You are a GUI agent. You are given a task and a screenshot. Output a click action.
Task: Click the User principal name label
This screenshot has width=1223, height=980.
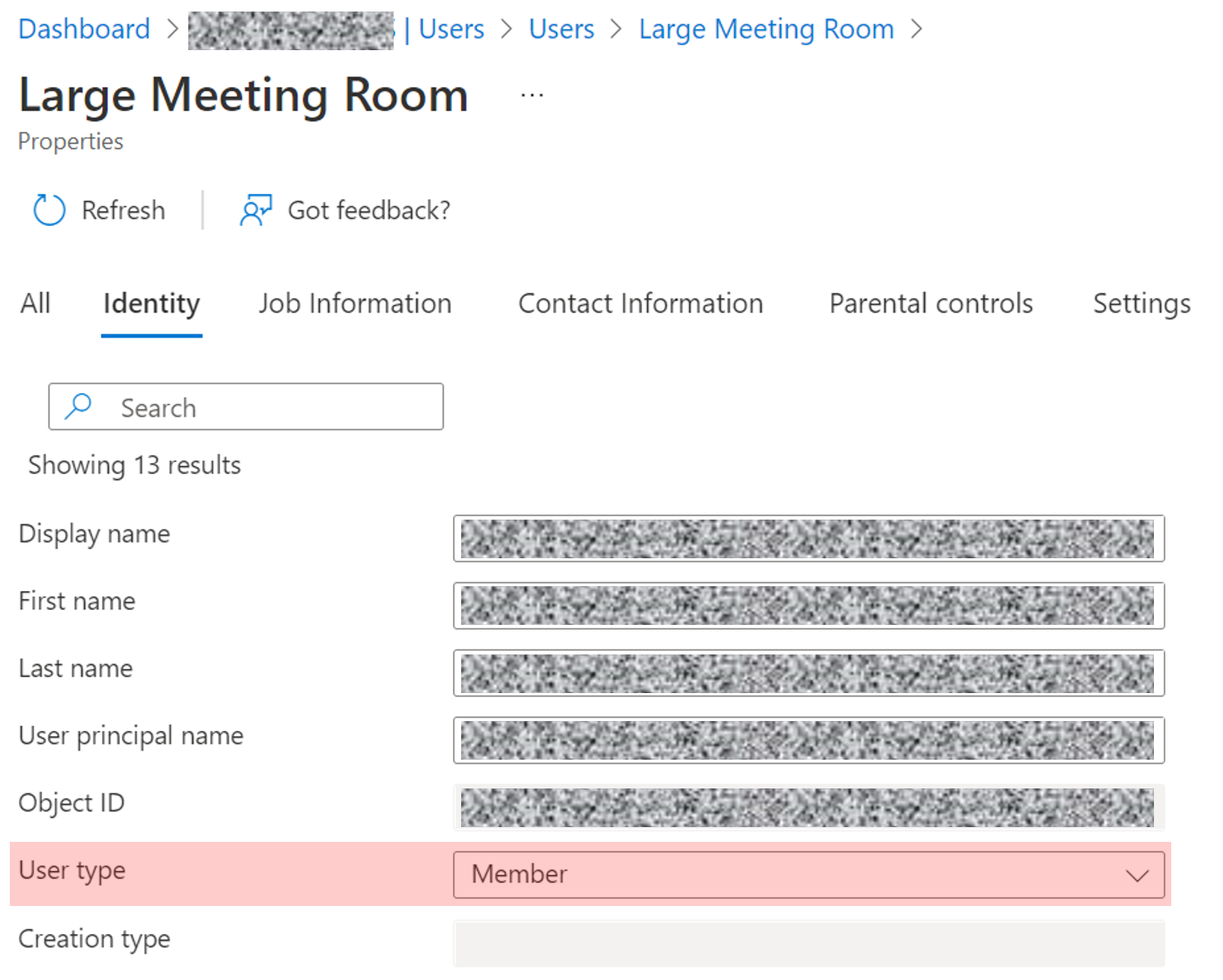pos(132,736)
